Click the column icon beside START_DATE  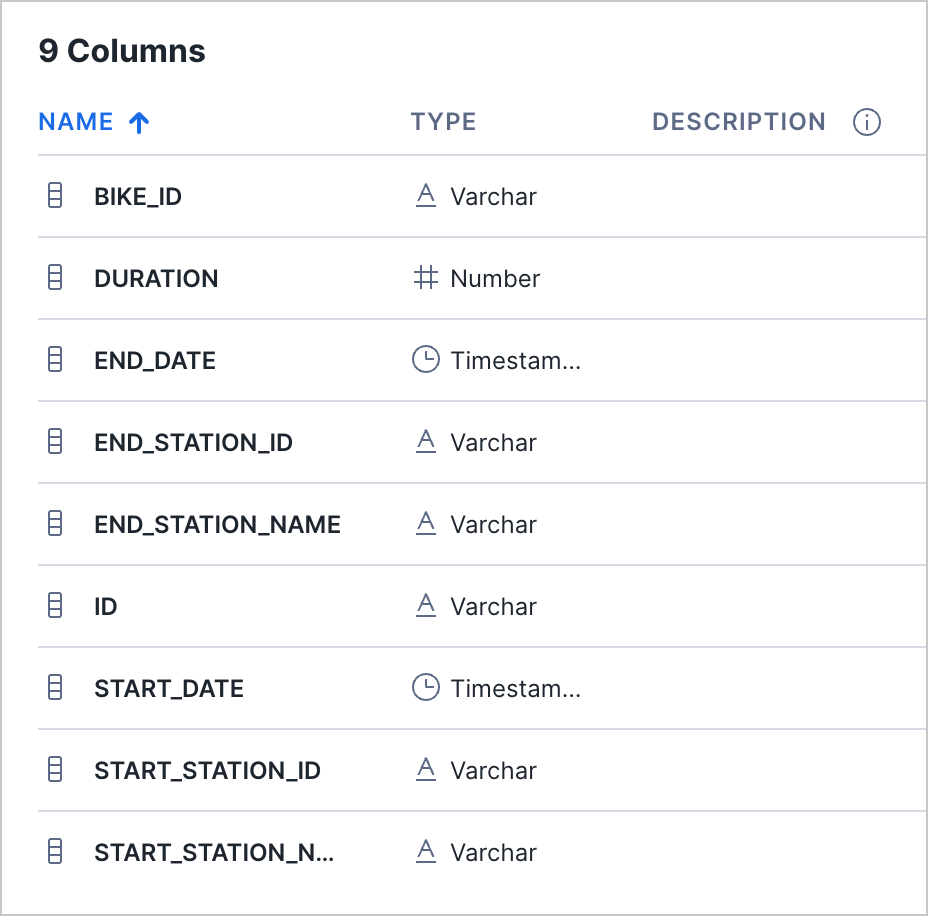(x=55, y=688)
